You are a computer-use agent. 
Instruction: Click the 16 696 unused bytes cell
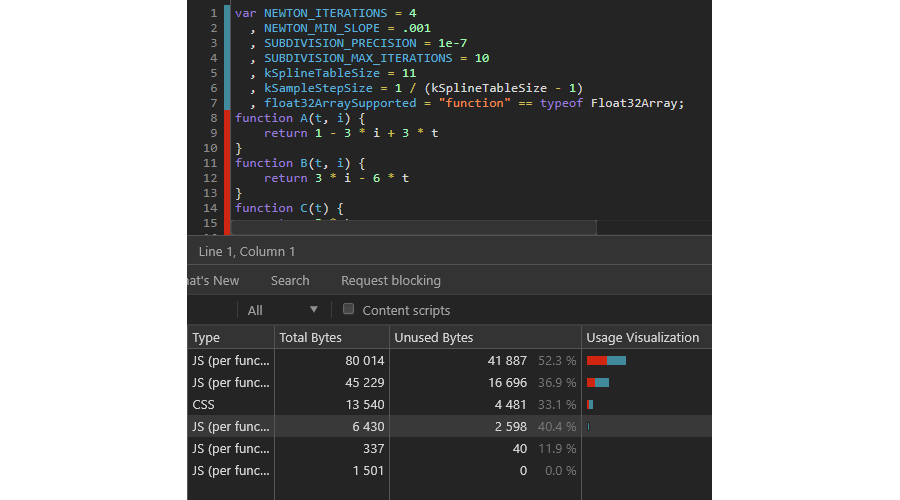[x=507, y=382]
